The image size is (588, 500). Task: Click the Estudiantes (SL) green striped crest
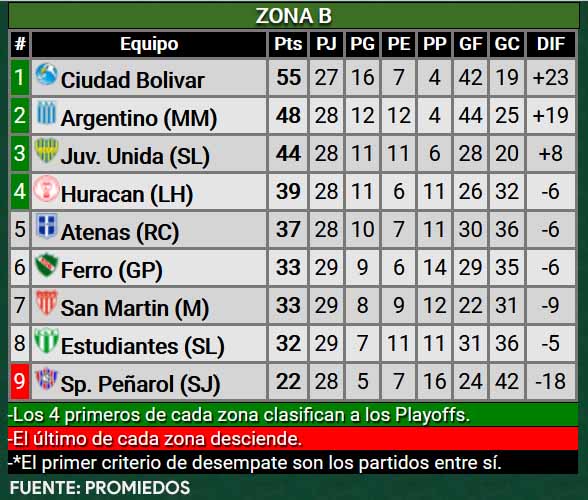46,340
